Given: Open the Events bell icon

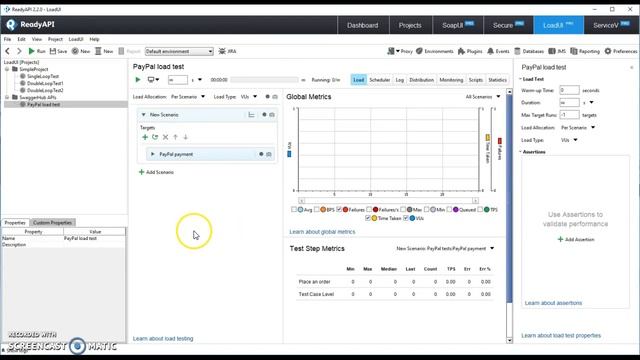Looking at the screenshot, I should pyautogui.click(x=491, y=51).
